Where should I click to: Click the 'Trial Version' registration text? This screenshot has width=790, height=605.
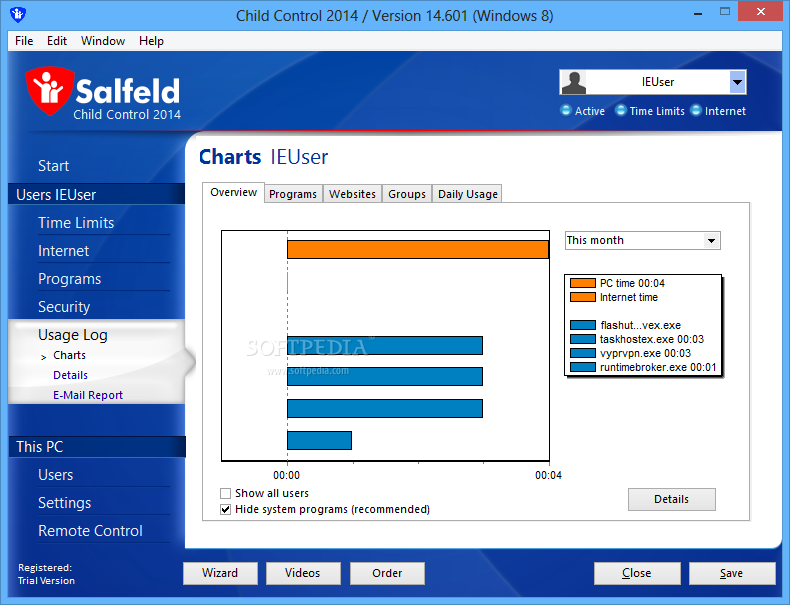(46, 580)
